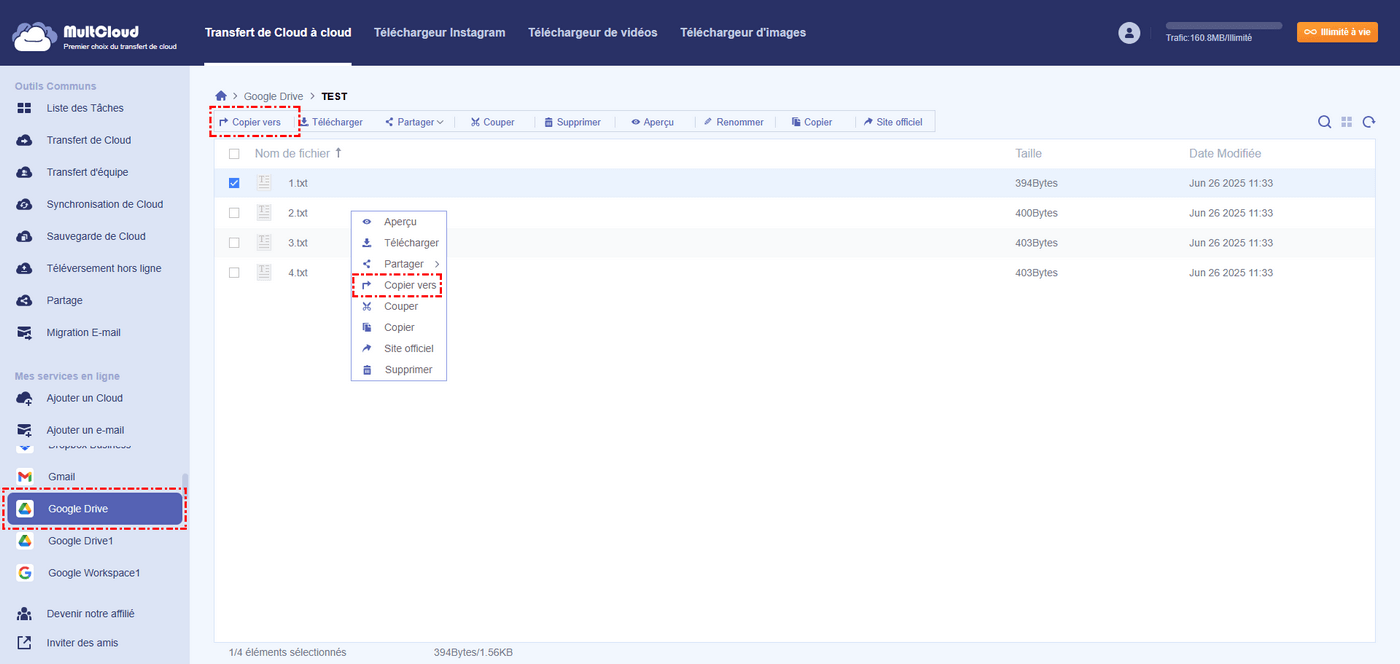1400x664 pixels.
Task: Open Synchronisation de Cloud in sidebar
Action: click(104, 204)
